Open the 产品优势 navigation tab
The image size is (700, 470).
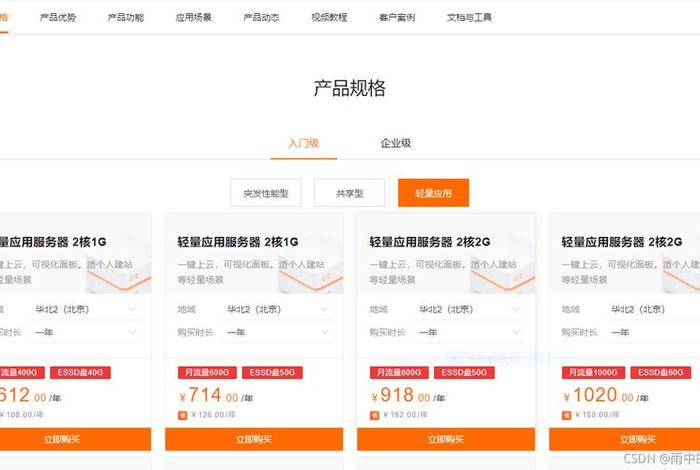point(58,17)
